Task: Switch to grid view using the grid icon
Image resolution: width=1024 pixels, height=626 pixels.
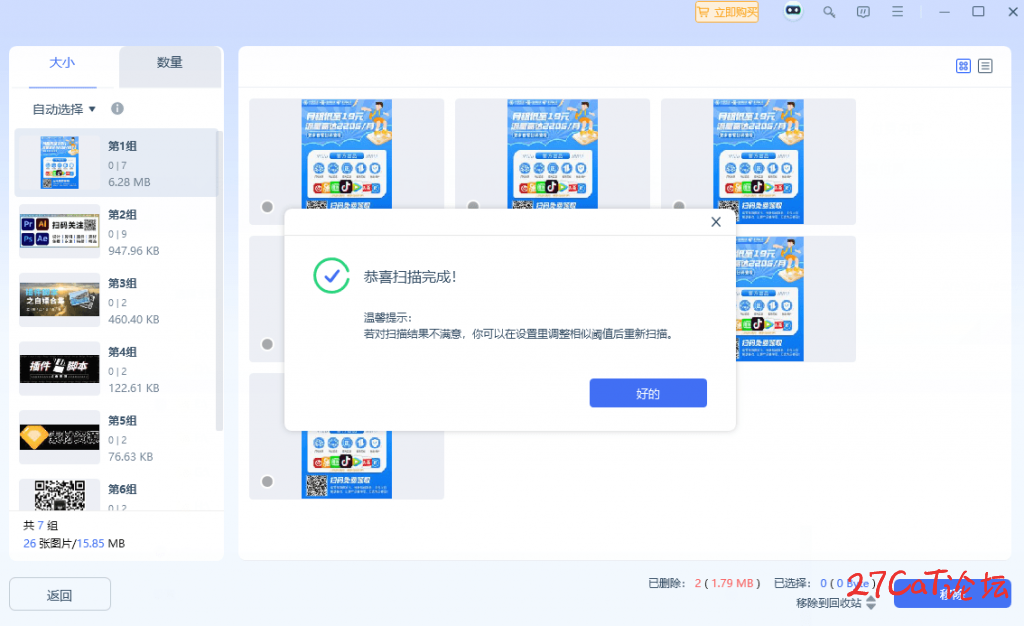Action: (x=963, y=65)
